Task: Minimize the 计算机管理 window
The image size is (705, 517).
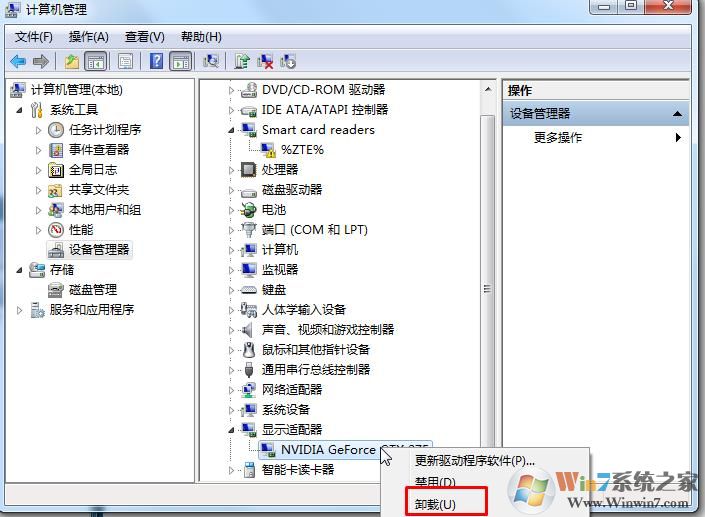Action: pyautogui.click(x=605, y=6)
